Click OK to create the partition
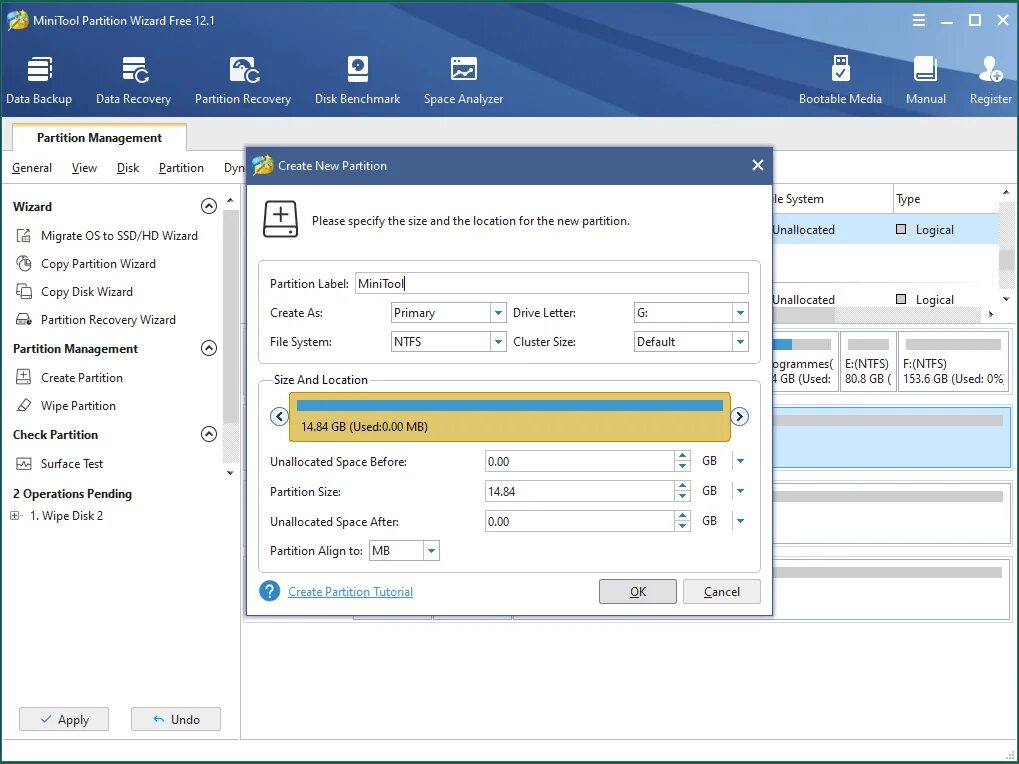Viewport: 1019px width, 764px height. click(x=638, y=591)
